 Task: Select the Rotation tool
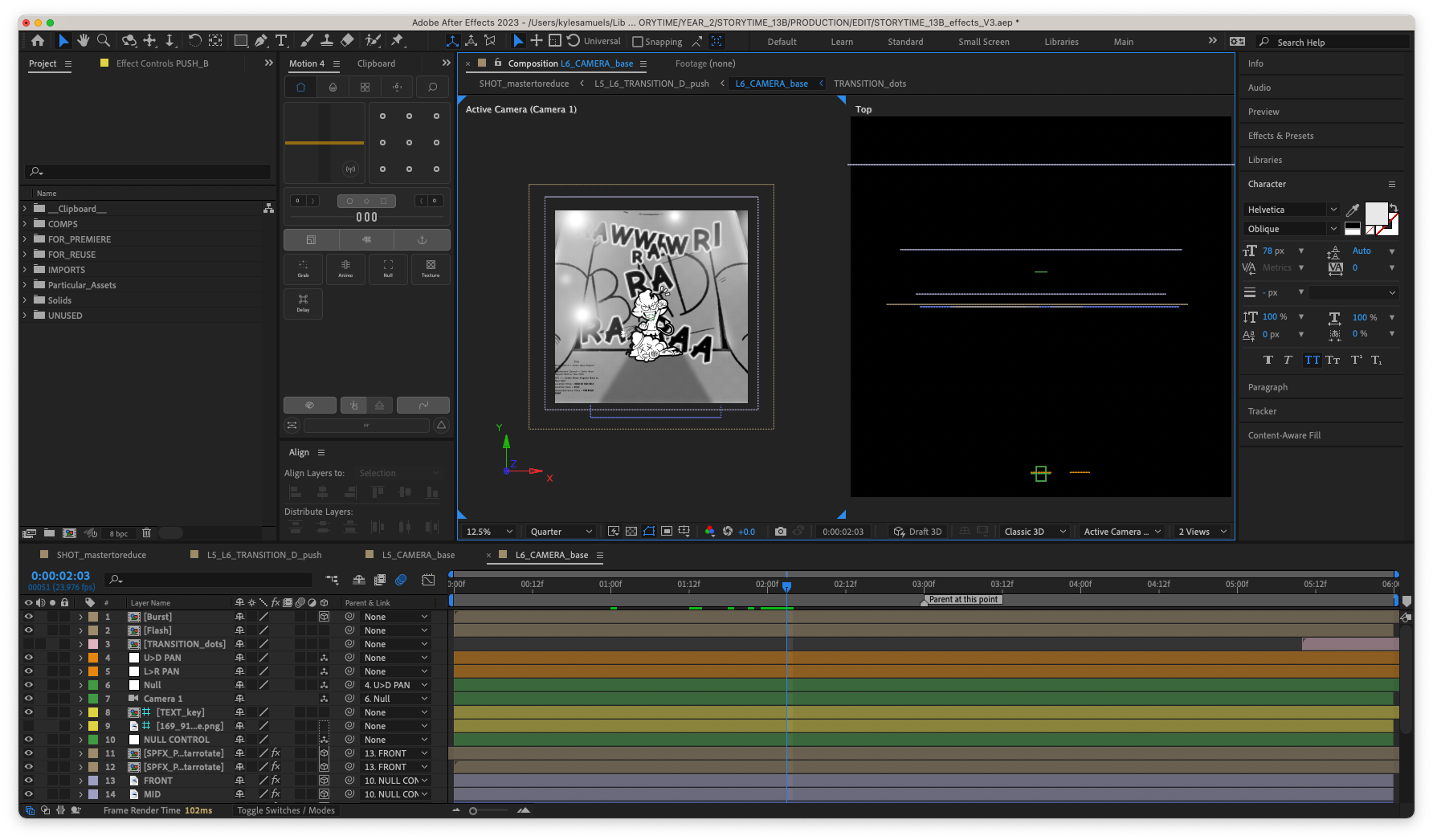[195, 41]
